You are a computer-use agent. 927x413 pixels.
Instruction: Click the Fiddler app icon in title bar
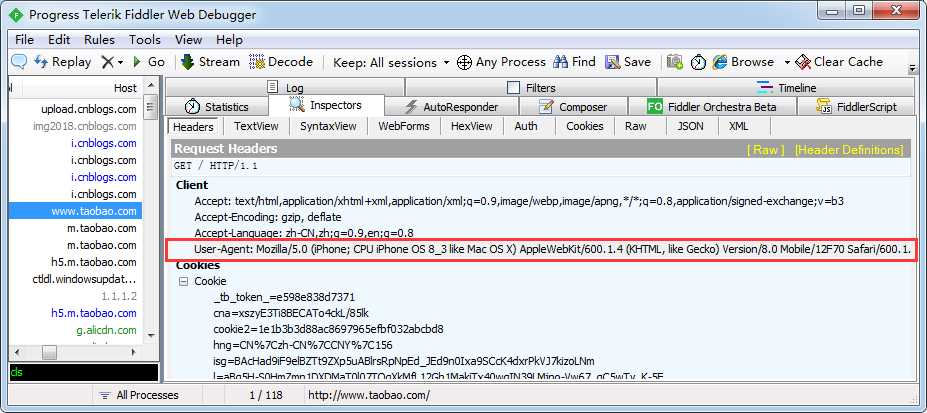coord(16,14)
